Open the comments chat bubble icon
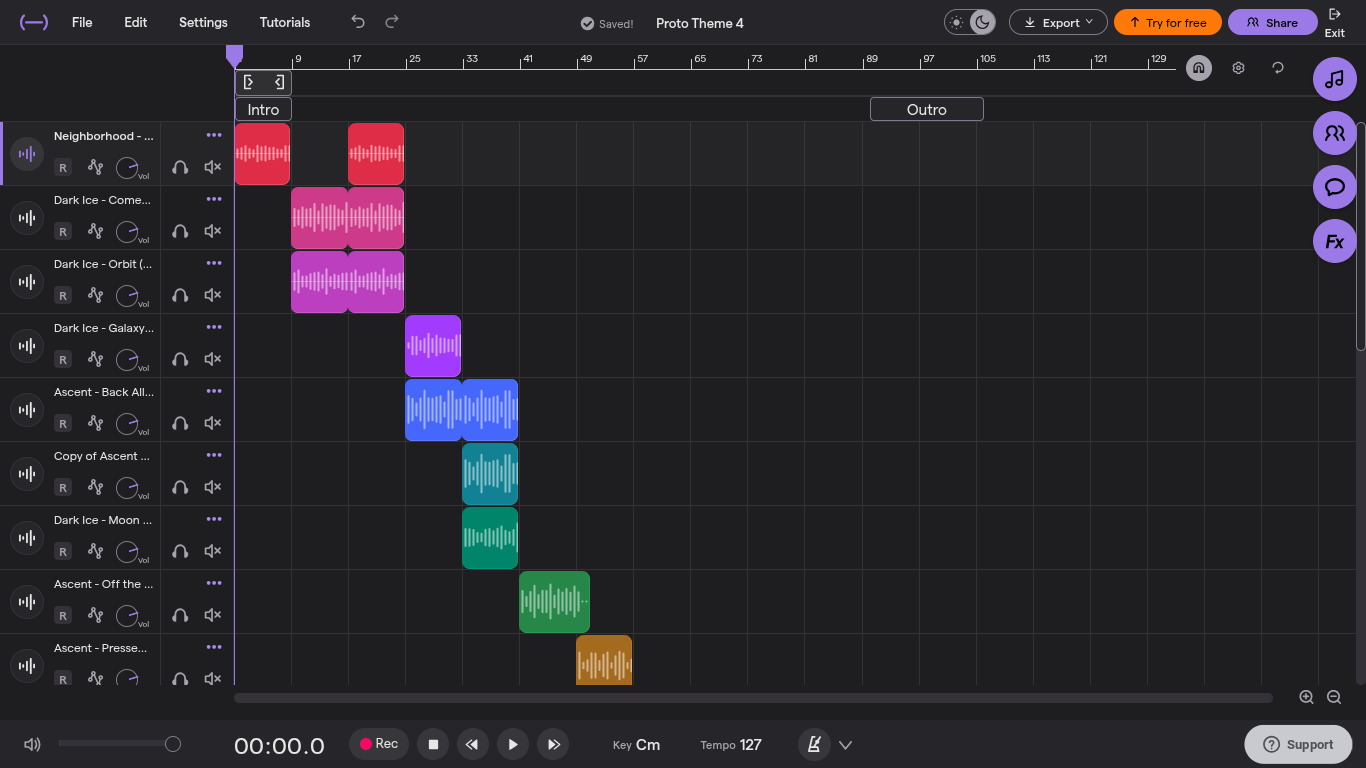Viewport: 1366px width, 768px height. [x=1334, y=187]
